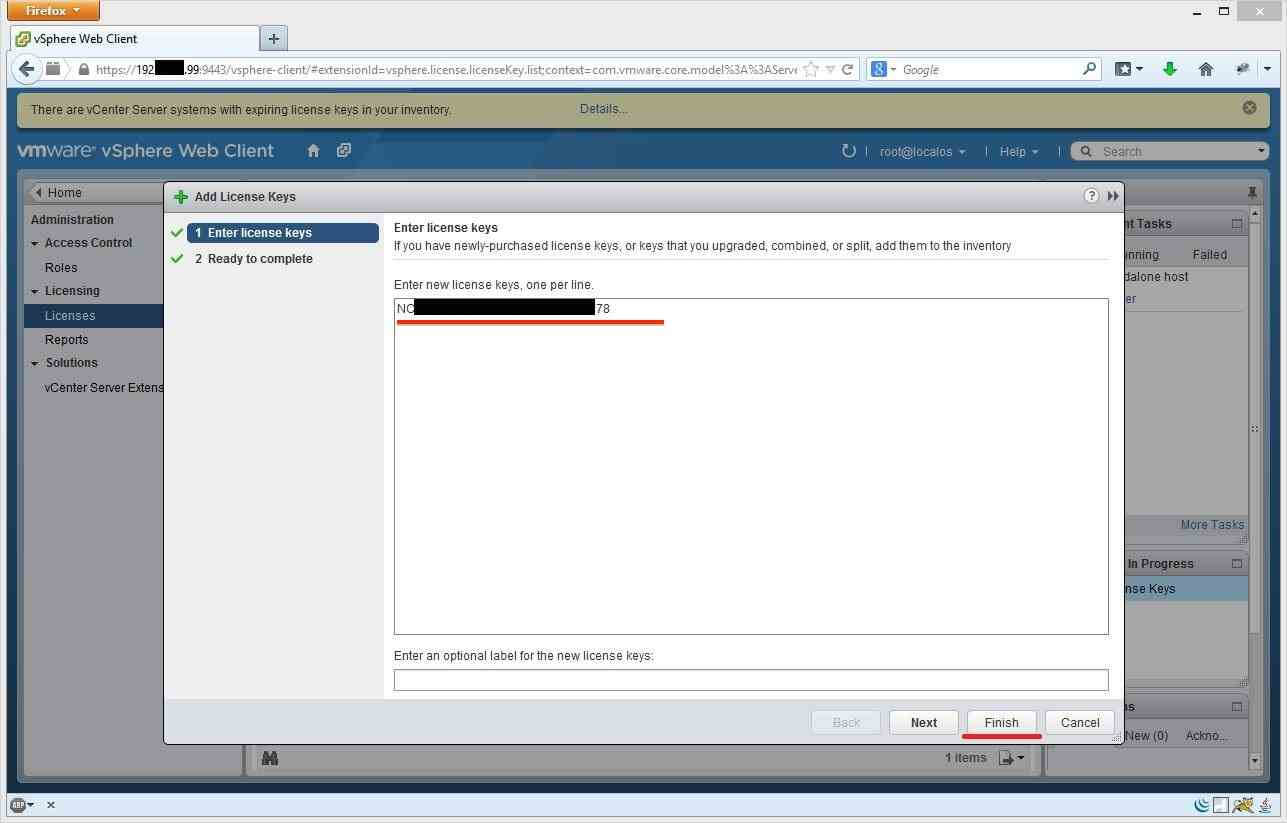Viewport: 1287px width, 823px height.
Task: Open Reports under Licensing
Action: (x=66, y=339)
